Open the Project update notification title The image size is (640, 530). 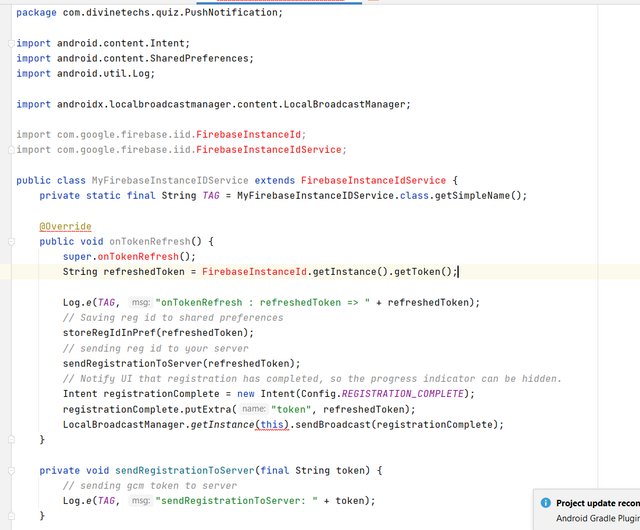coord(598,503)
